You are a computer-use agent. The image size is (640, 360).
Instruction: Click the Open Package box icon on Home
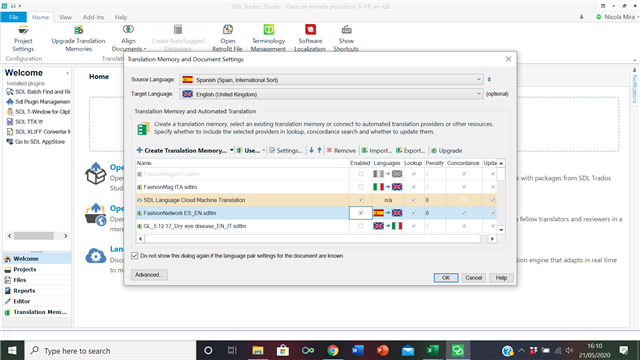click(x=96, y=173)
